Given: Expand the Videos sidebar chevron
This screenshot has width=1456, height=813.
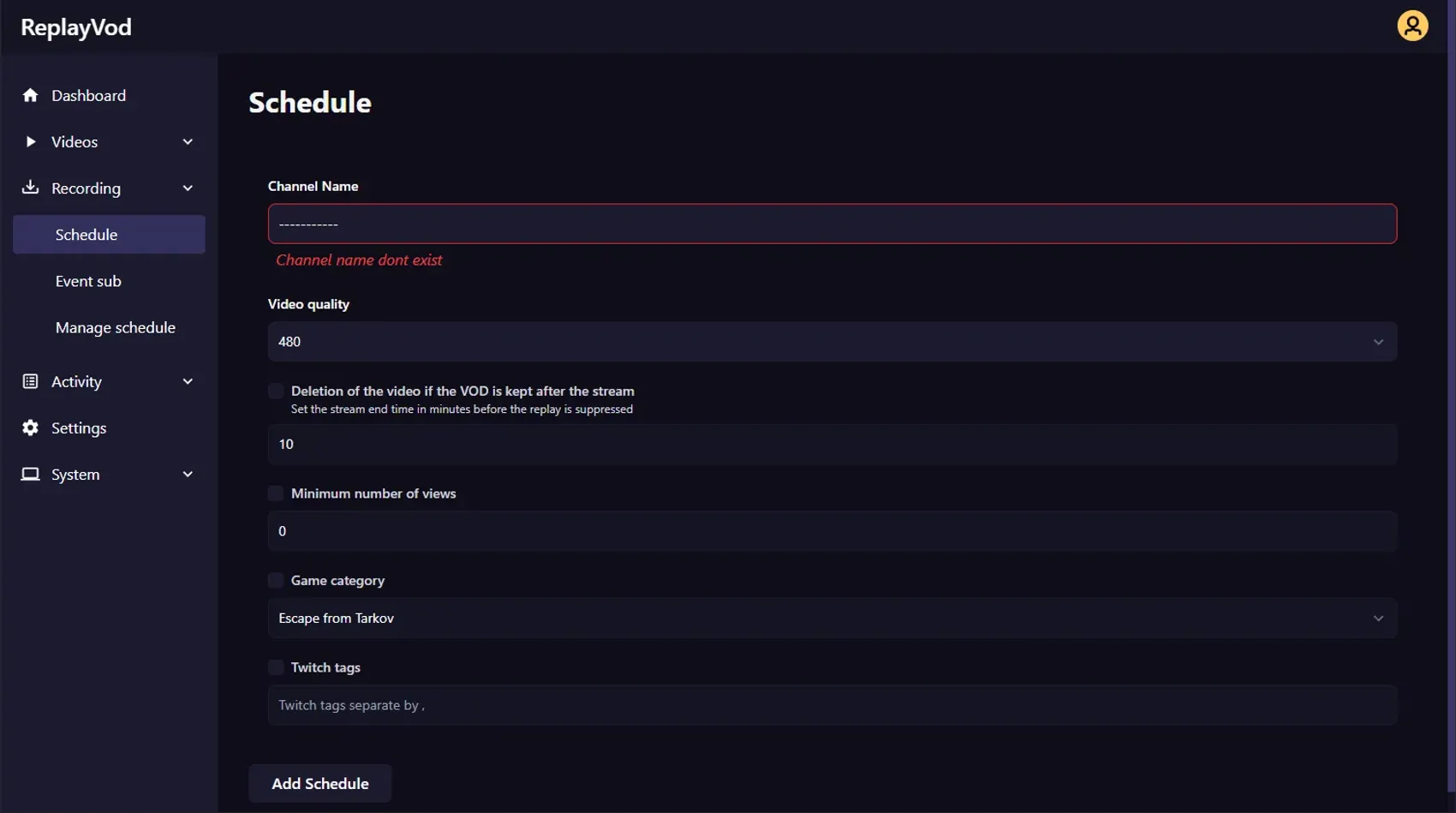Looking at the screenshot, I should 188,141.
